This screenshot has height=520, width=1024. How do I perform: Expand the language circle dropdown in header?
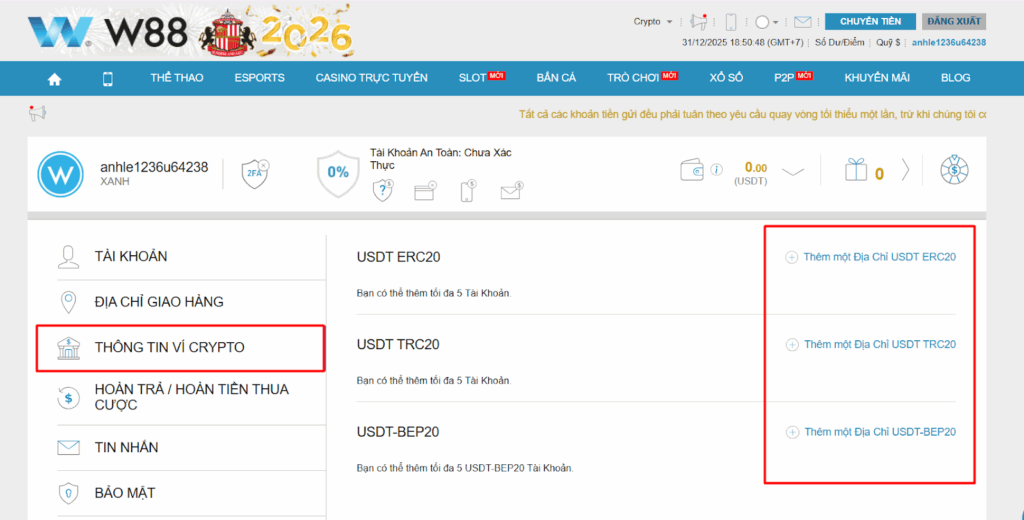[x=767, y=21]
